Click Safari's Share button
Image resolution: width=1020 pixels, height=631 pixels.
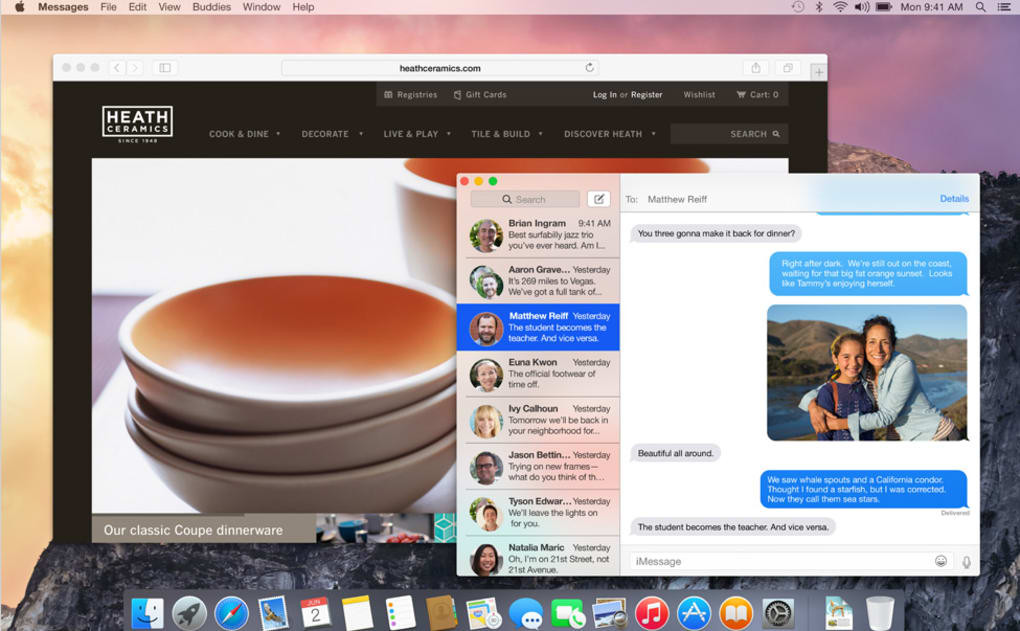pos(755,68)
